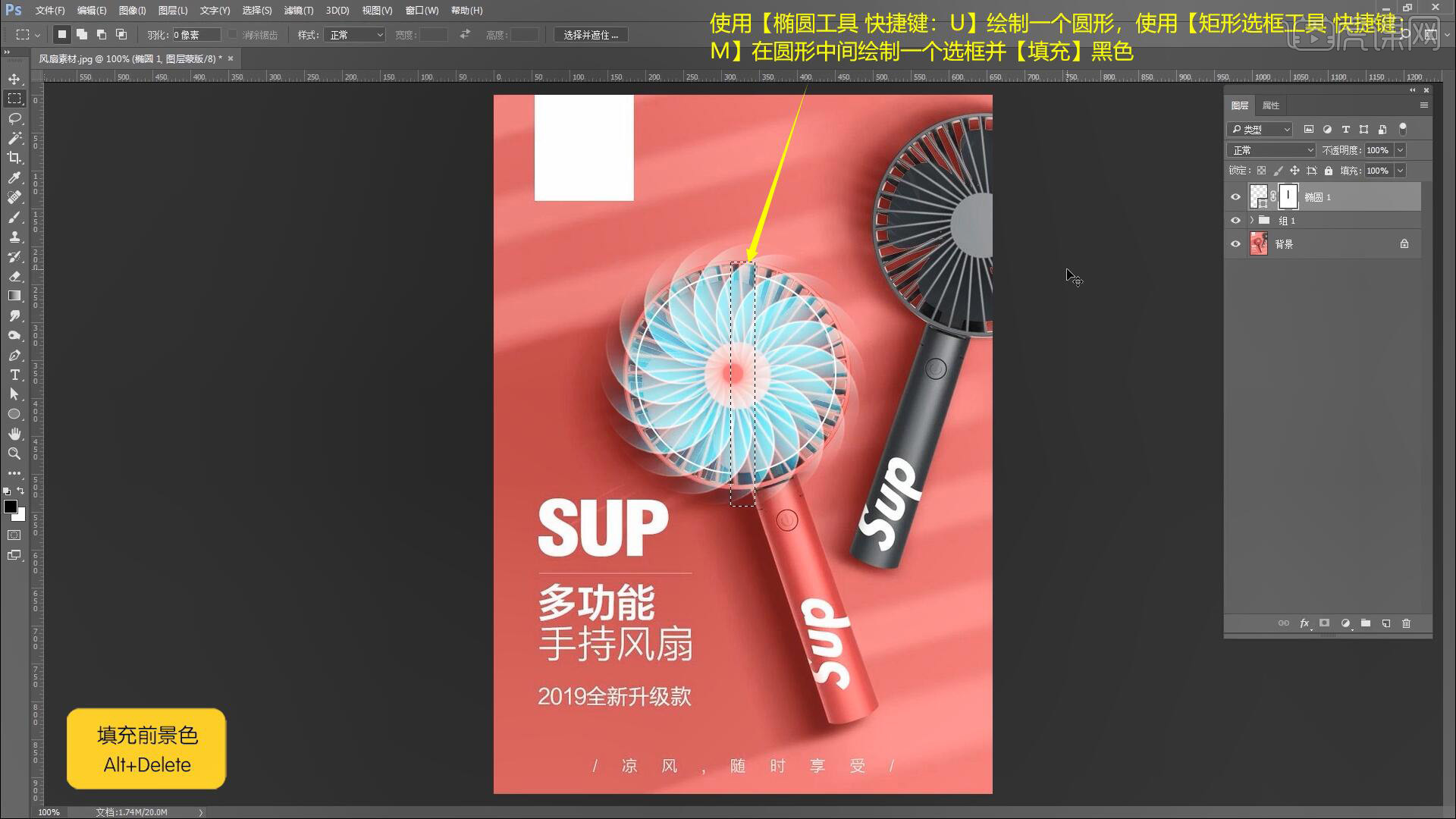Select the Crop tool

coord(14,158)
